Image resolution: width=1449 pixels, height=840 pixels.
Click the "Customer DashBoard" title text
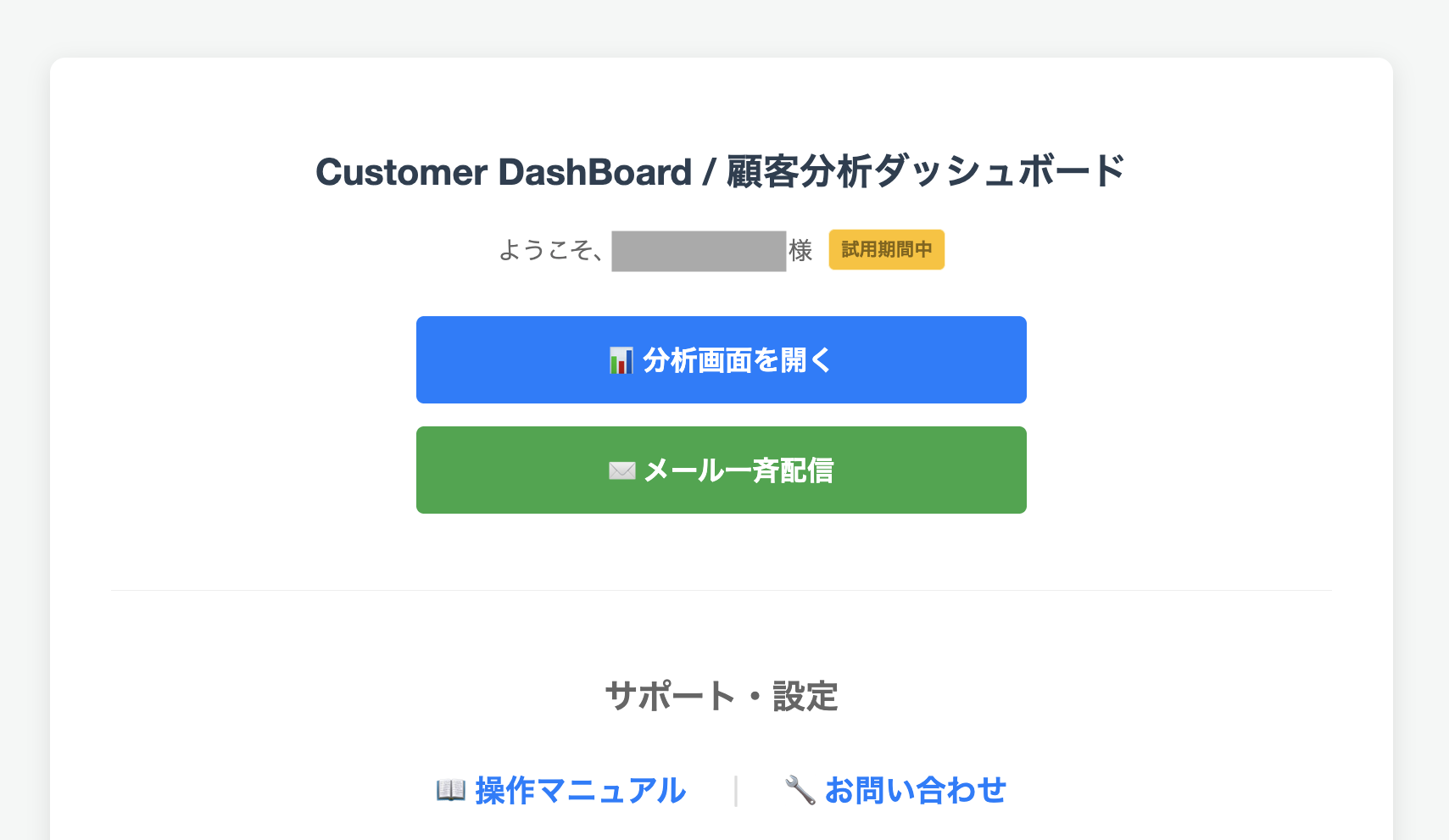coord(504,172)
